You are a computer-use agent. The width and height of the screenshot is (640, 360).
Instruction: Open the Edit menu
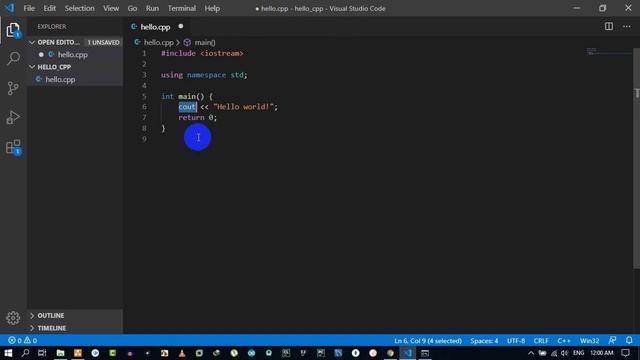point(49,8)
